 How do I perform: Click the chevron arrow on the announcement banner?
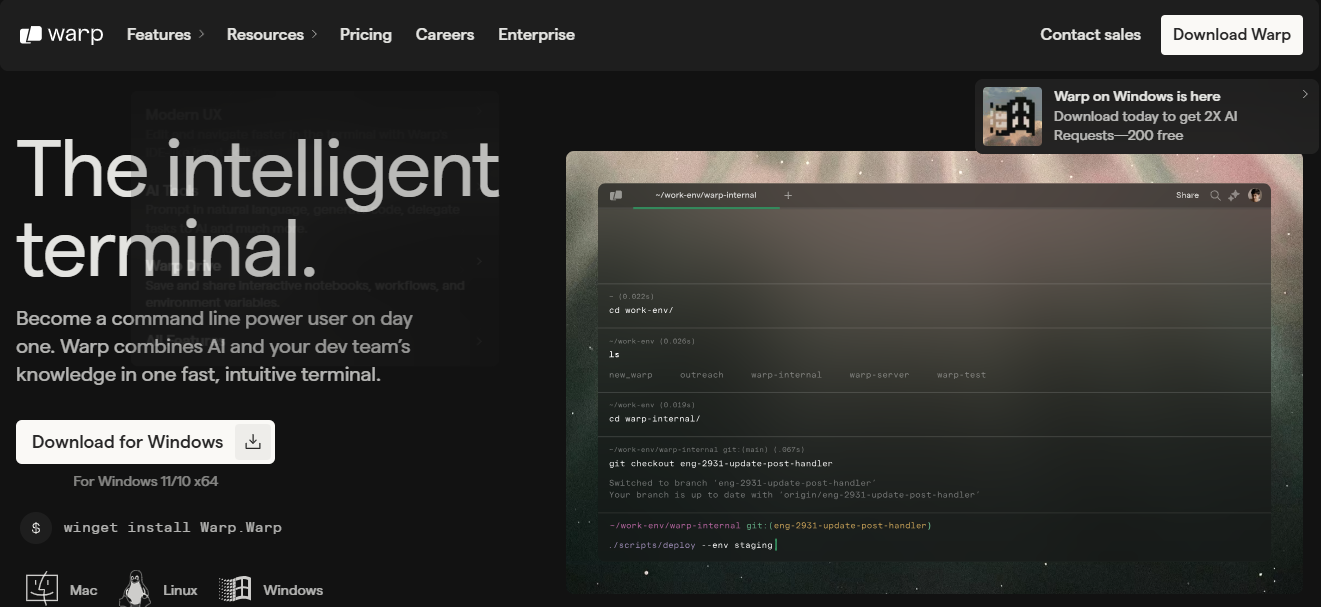click(x=1305, y=94)
